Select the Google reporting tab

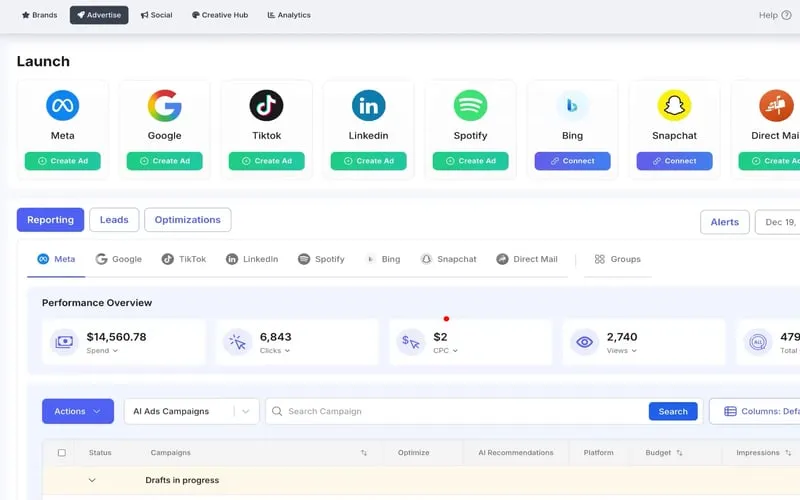pyautogui.click(x=118, y=259)
